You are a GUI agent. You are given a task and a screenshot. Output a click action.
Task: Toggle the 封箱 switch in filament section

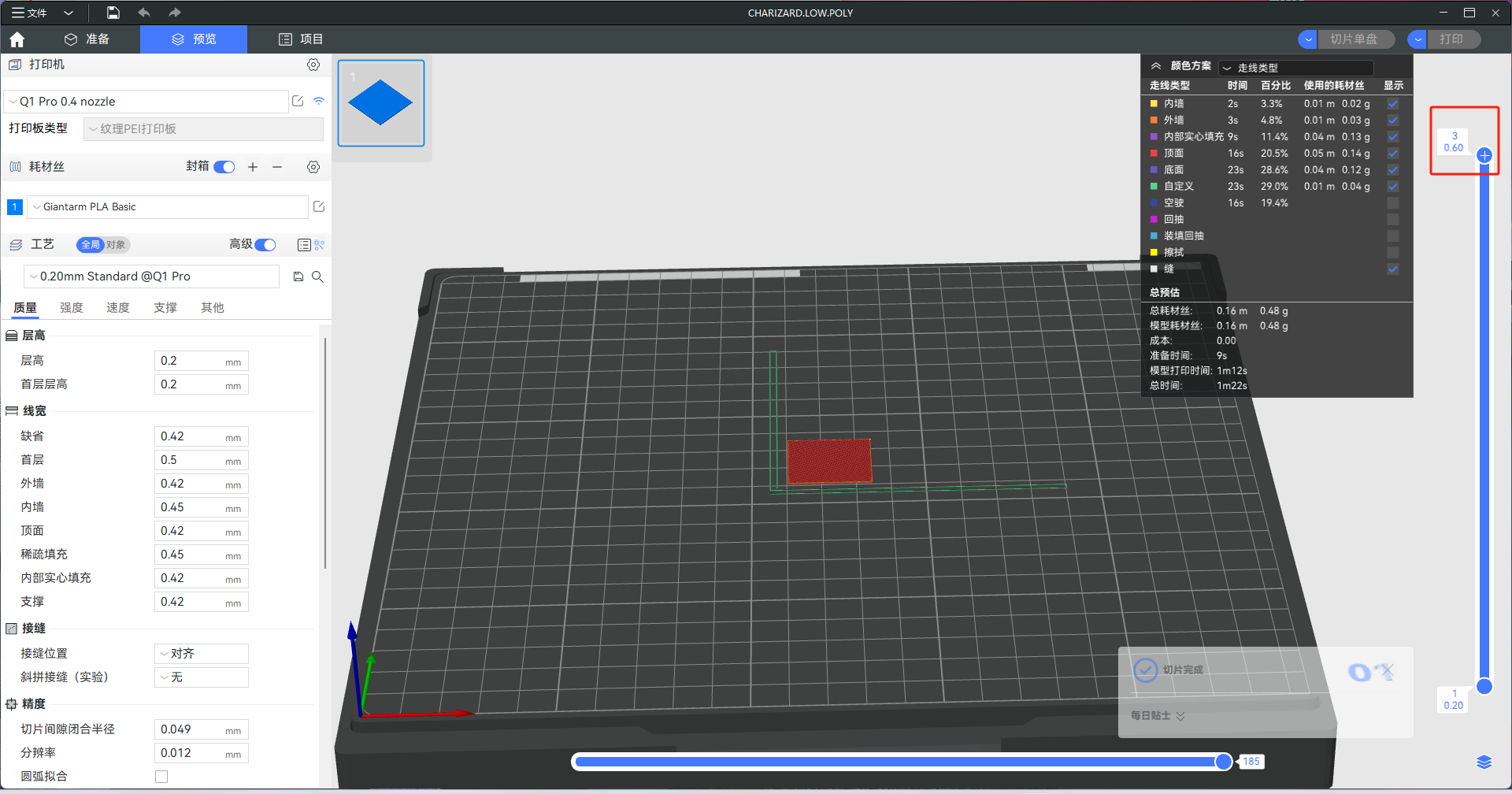pos(224,167)
